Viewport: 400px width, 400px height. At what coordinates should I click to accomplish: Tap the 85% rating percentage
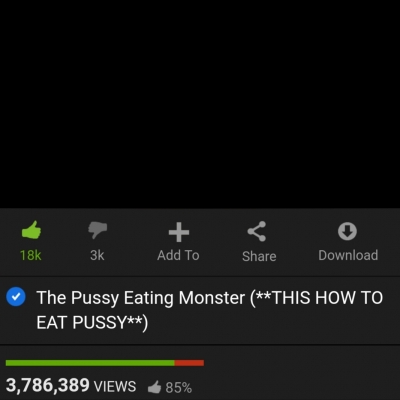pyautogui.click(x=179, y=388)
